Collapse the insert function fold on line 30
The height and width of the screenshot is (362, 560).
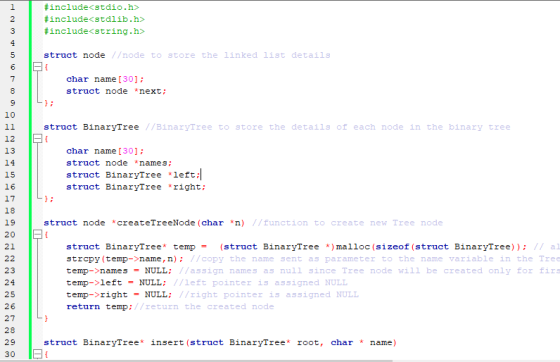(38, 354)
